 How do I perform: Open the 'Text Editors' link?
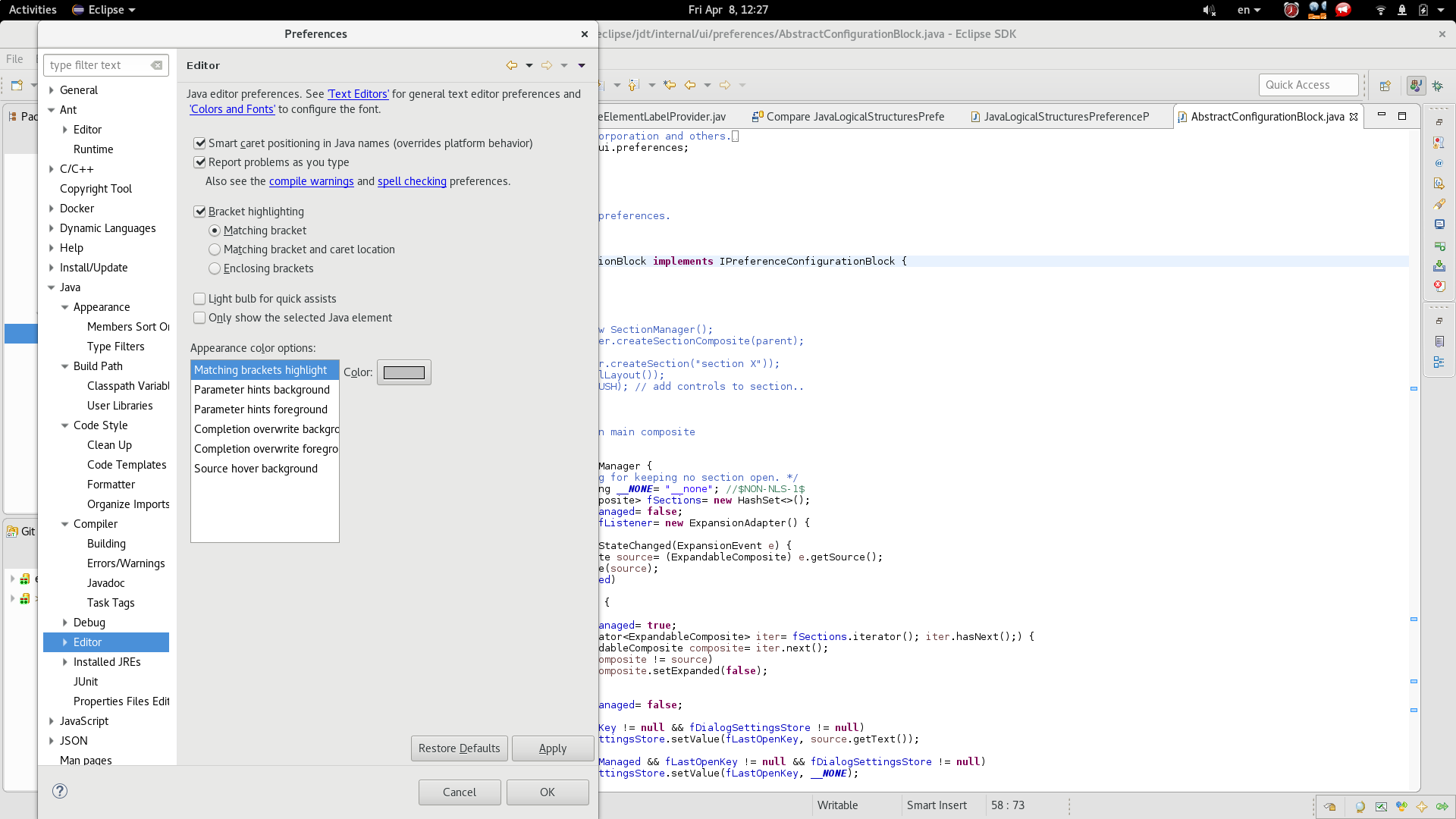click(x=358, y=94)
